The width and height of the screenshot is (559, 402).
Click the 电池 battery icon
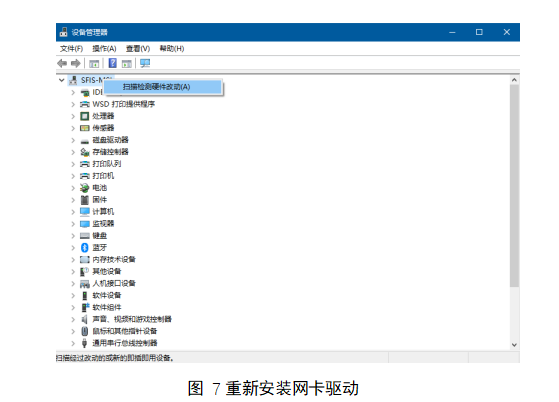84,187
